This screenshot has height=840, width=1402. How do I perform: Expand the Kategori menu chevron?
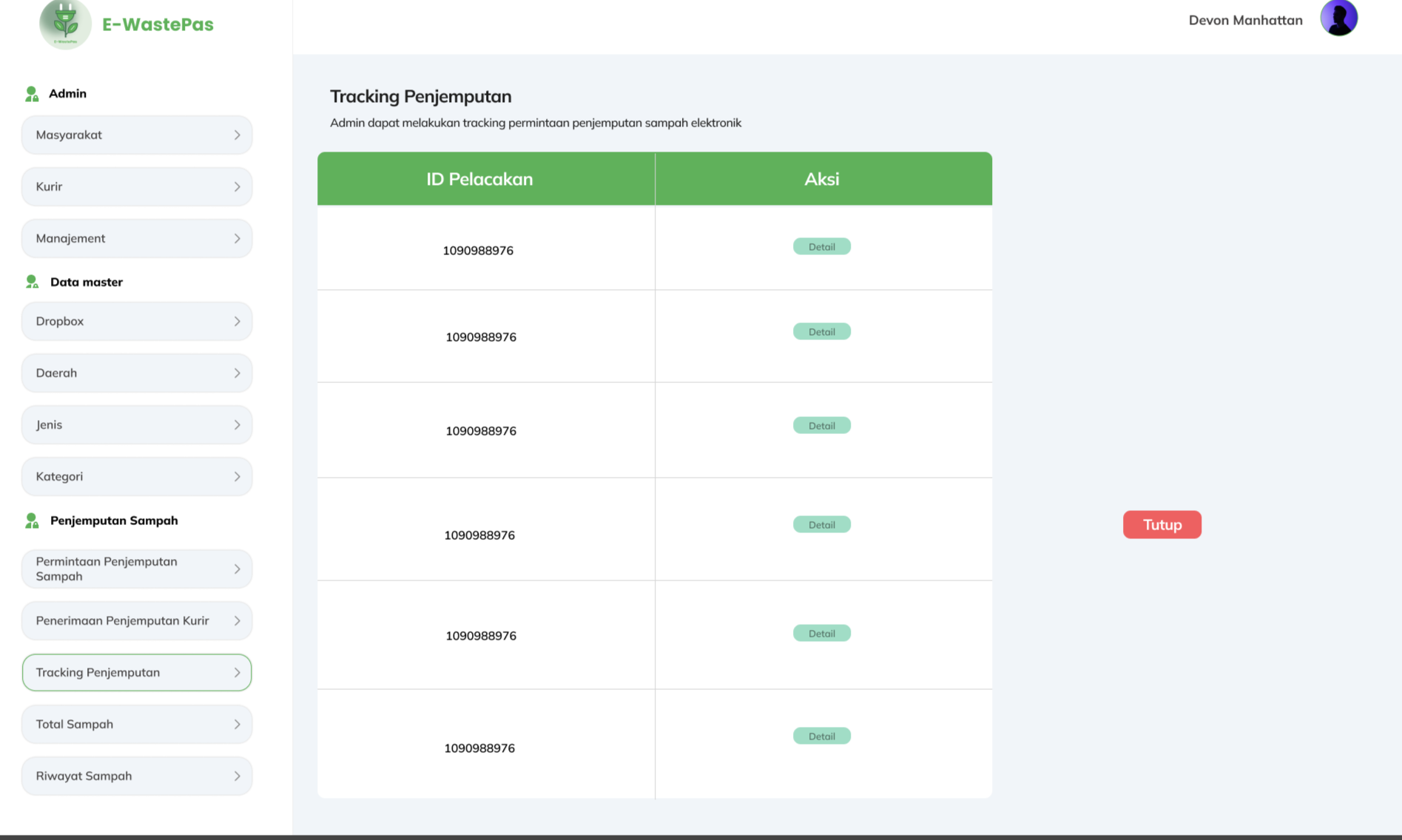(x=237, y=477)
